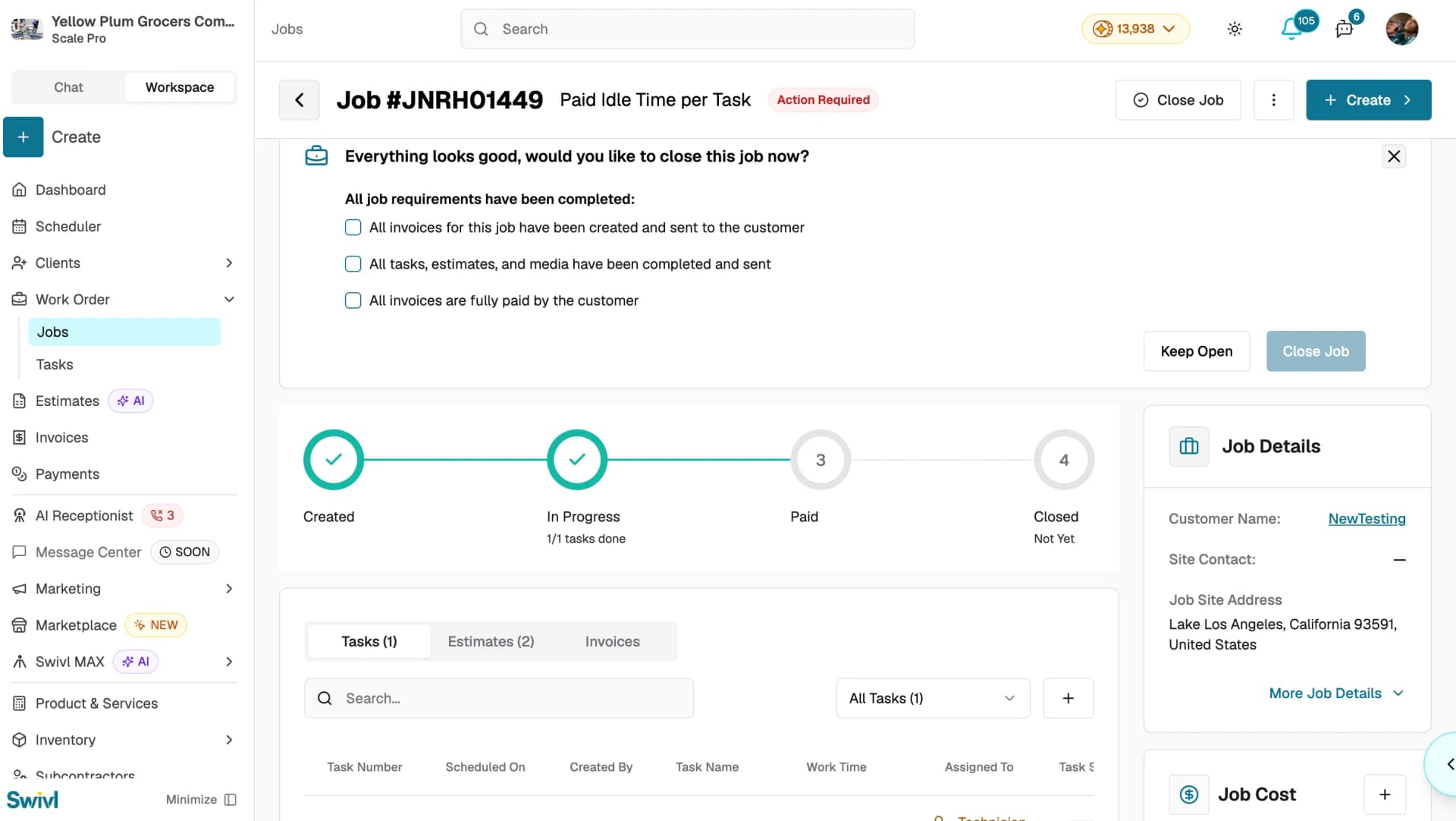The image size is (1456, 821).
Task: Click the Jobs breadcrumb at top
Action: [x=287, y=29]
